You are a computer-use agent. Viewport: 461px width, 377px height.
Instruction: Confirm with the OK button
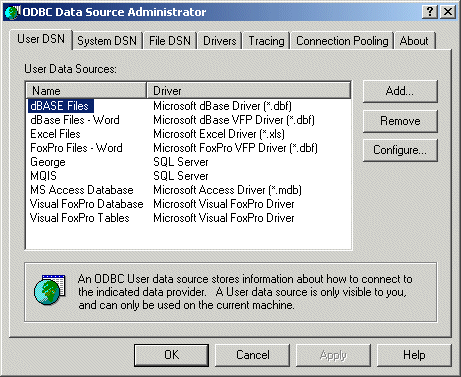[x=172, y=355]
